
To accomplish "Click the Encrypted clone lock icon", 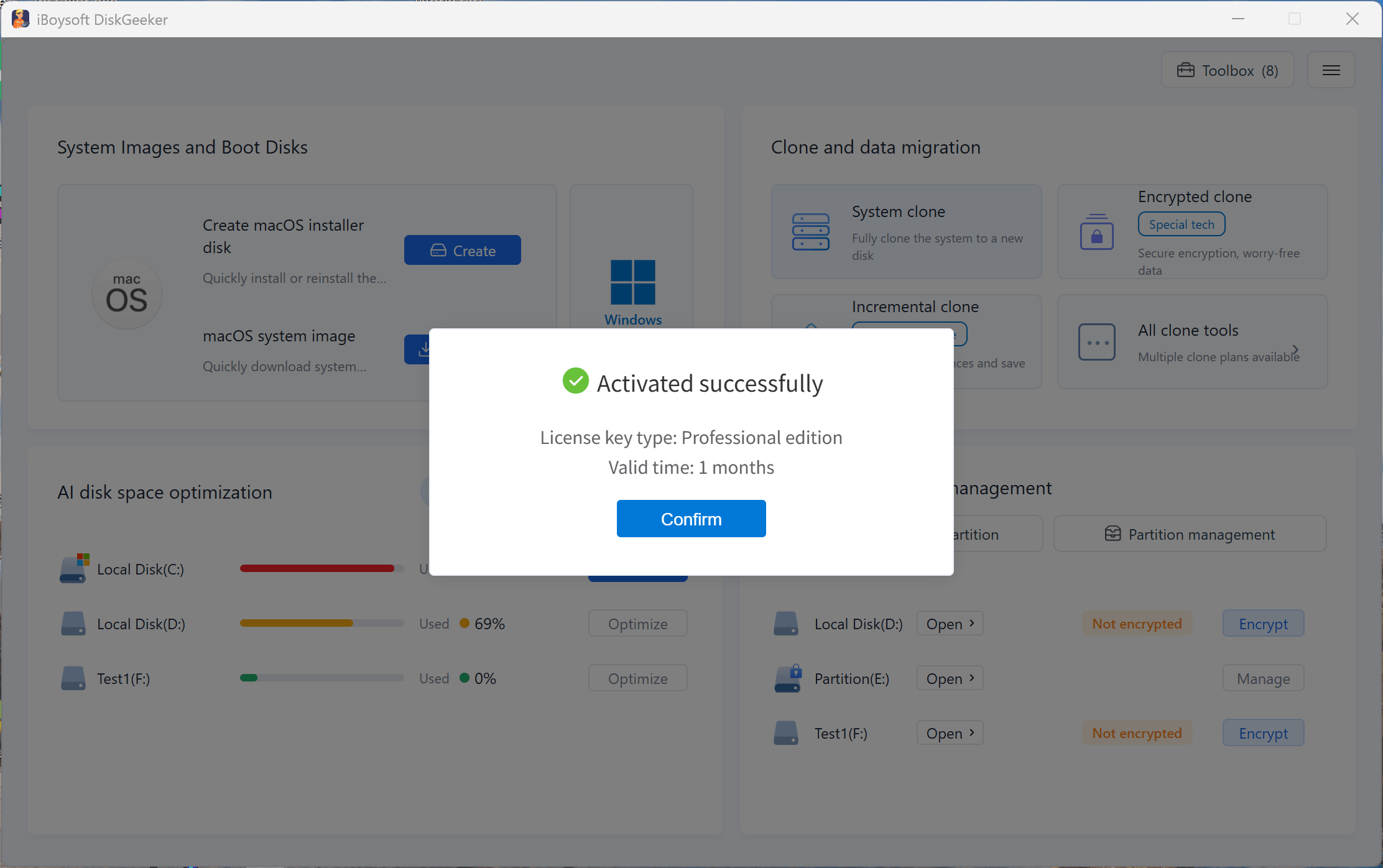I will (x=1097, y=232).
